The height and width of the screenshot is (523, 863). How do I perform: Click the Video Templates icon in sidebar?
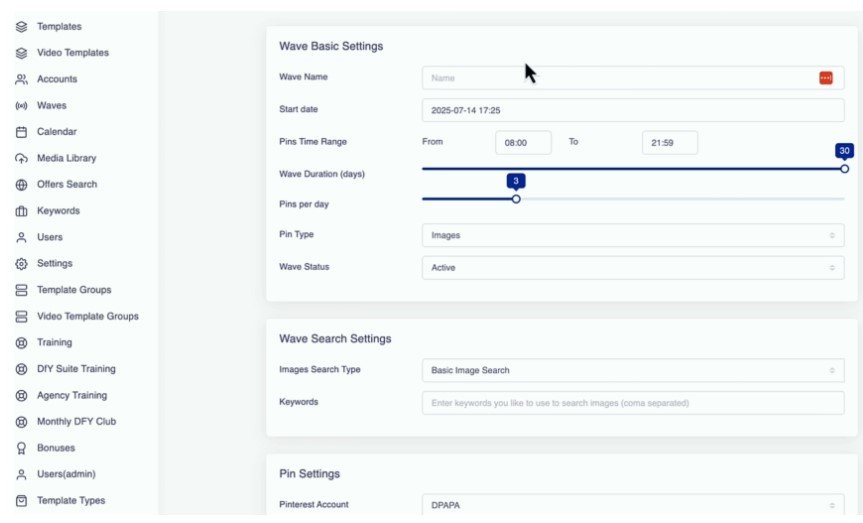21,53
